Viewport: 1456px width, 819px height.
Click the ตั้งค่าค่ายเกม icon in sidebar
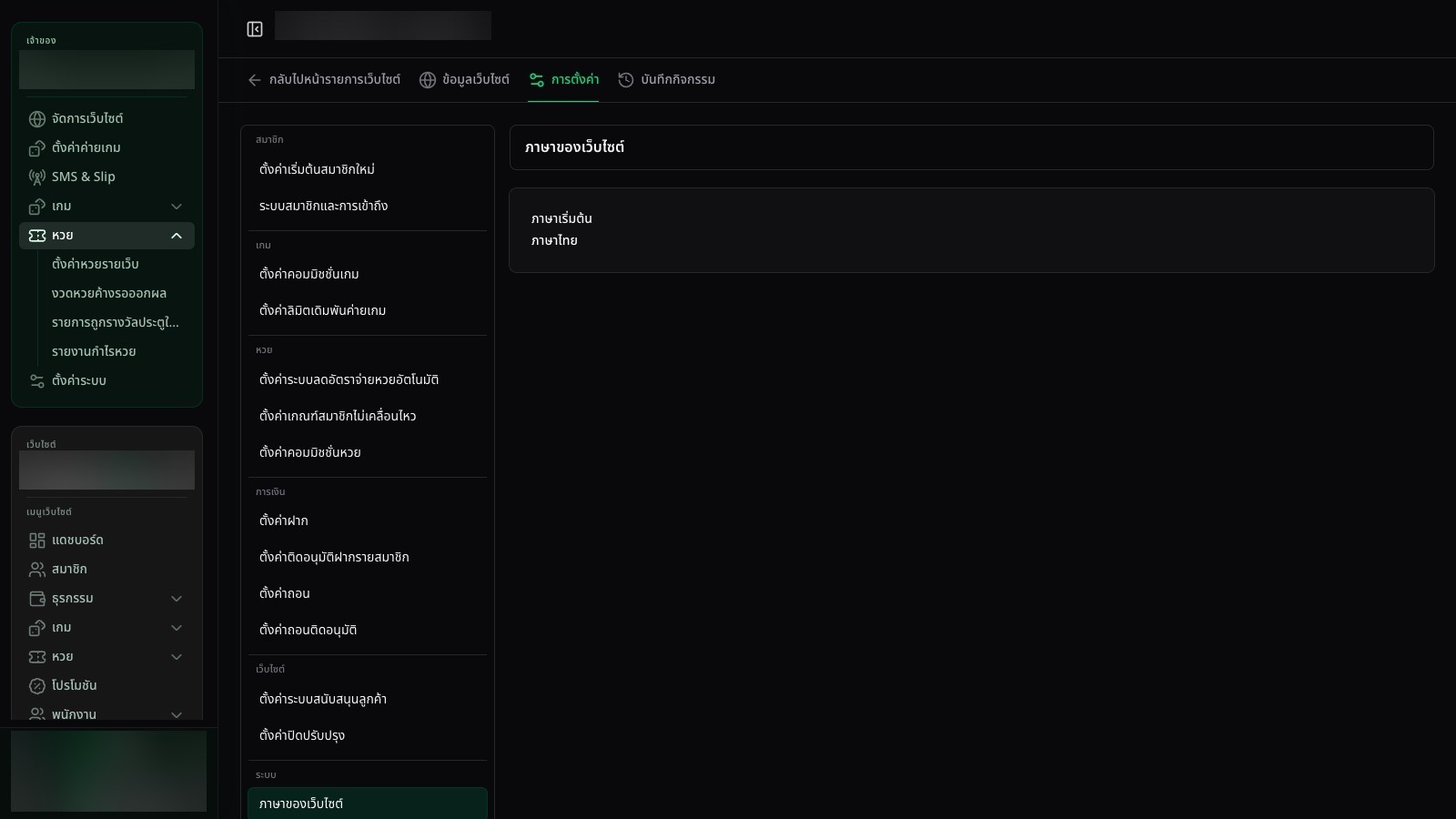pos(37,148)
